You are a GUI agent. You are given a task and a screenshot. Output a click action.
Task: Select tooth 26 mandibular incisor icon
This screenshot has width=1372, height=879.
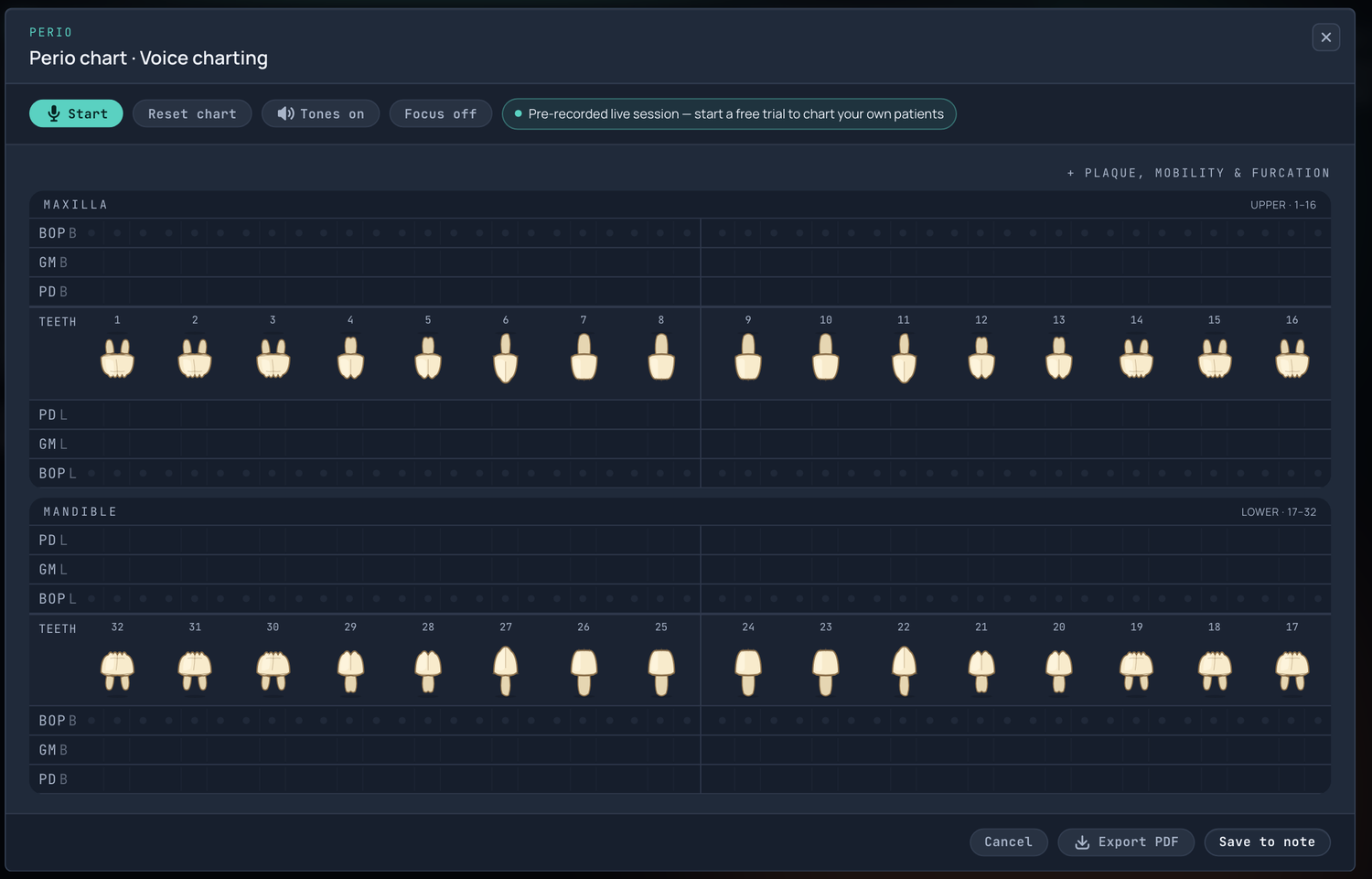pos(584,672)
